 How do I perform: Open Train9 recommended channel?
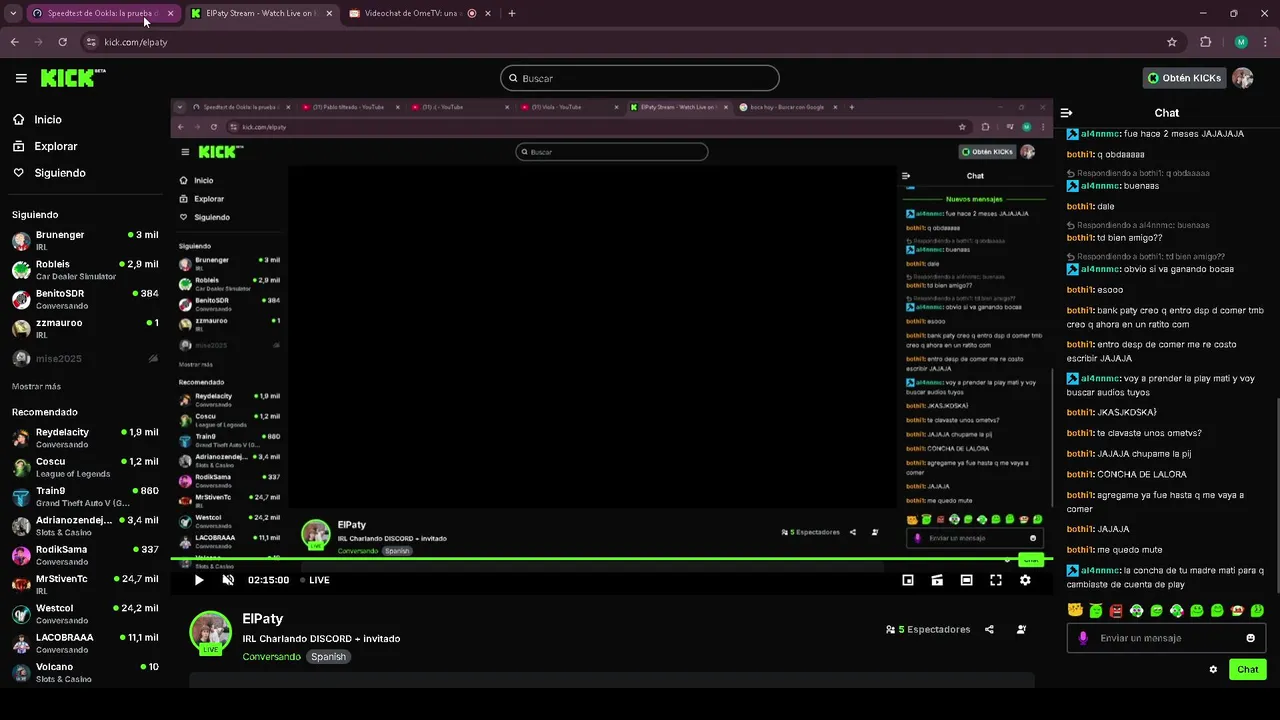click(85, 496)
